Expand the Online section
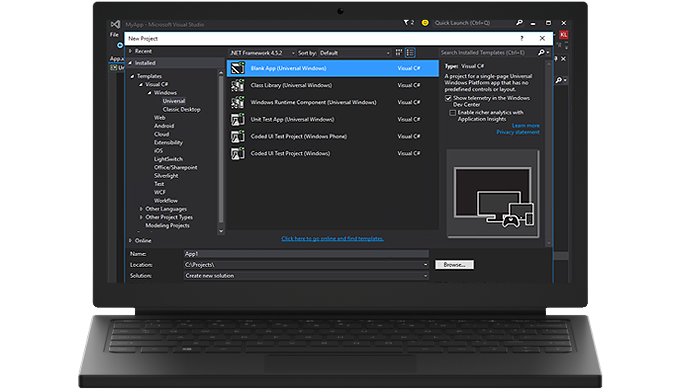The width and height of the screenshot is (696, 390). click(130, 240)
